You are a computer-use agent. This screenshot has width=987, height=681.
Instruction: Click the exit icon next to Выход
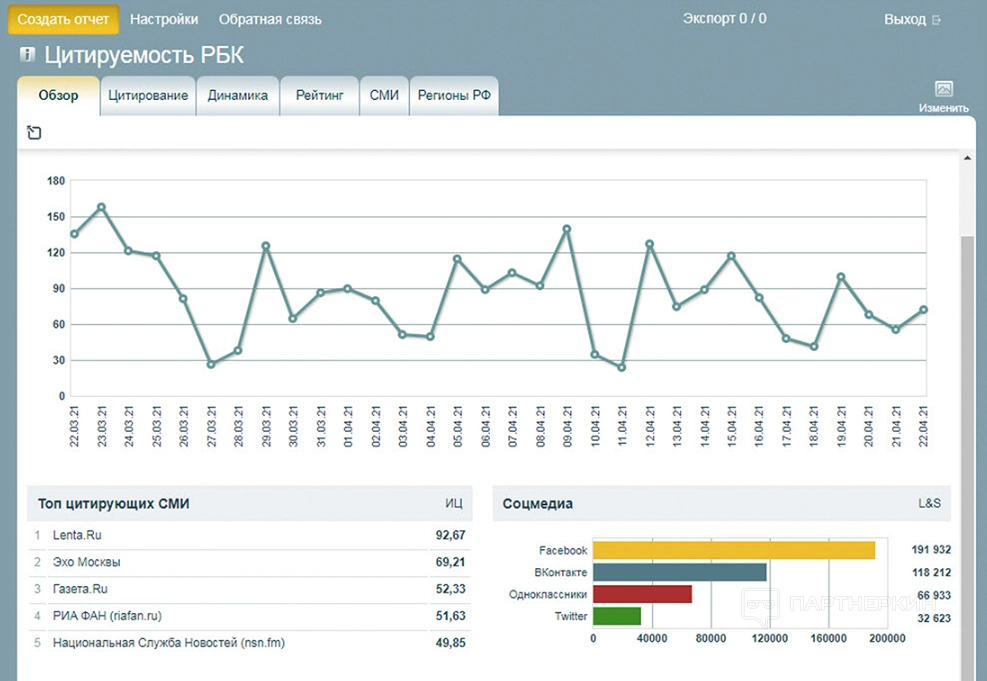(x=936, y=20)
